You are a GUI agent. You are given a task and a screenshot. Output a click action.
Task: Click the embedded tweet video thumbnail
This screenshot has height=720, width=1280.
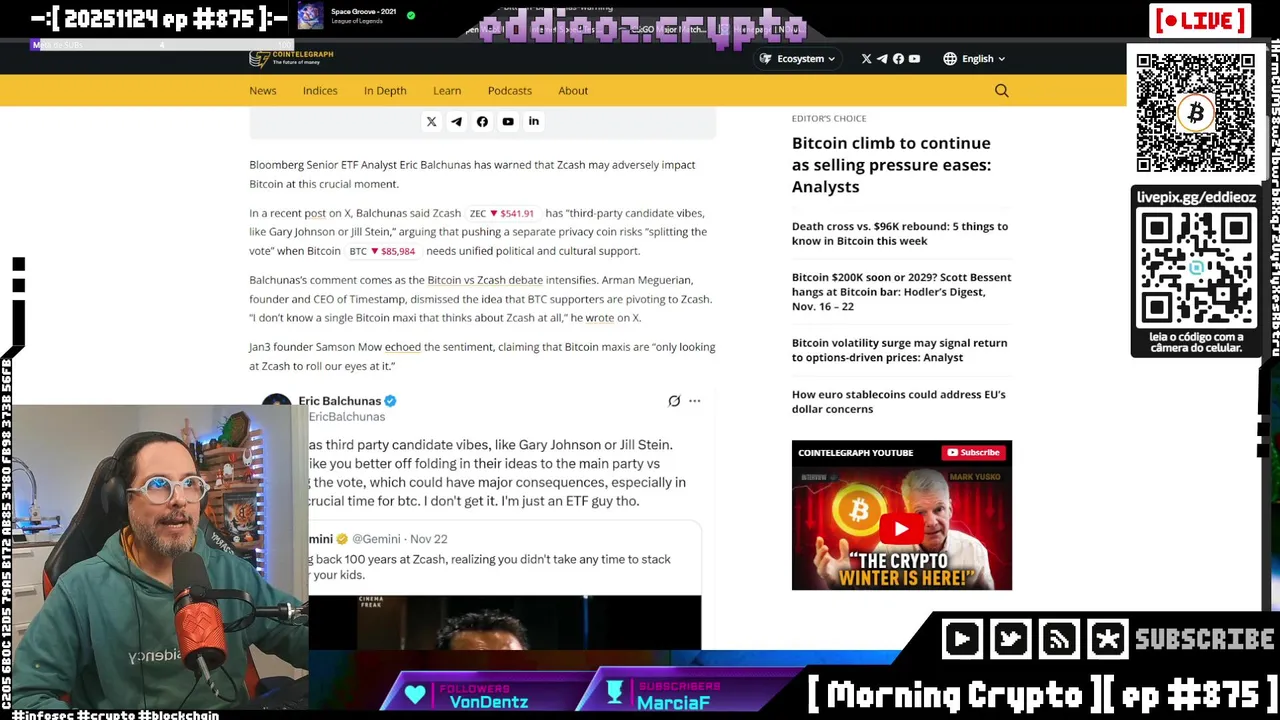coord(505,622)
